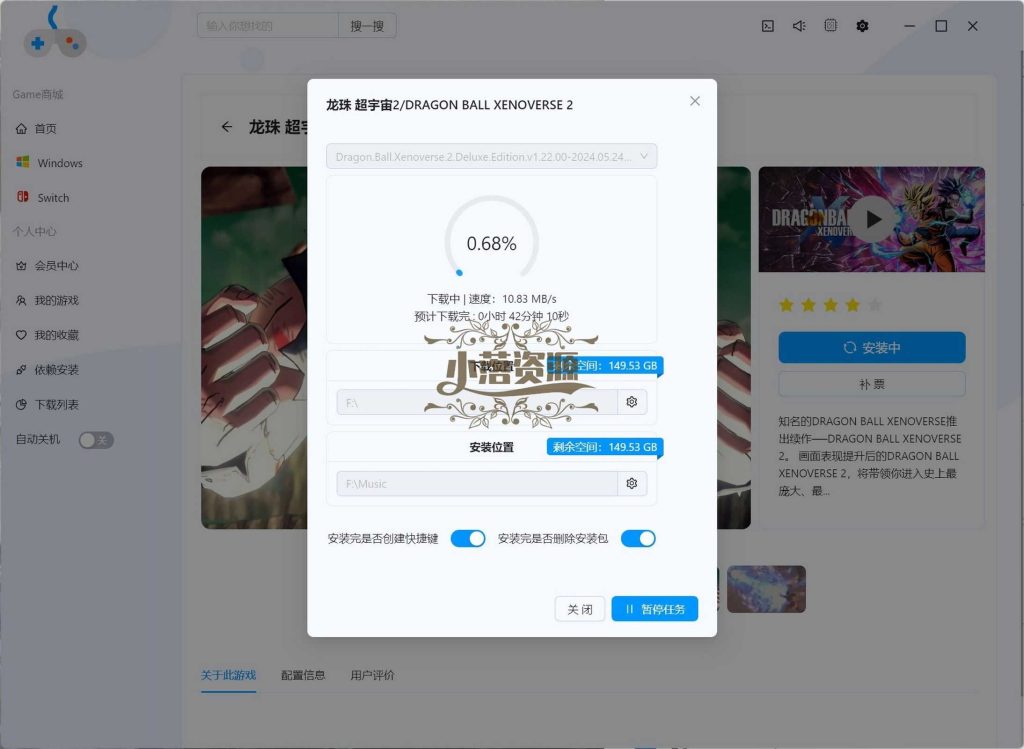
Task: Click the 下载中 speed 10.83 MB/s text
Action: coord(492,299)
